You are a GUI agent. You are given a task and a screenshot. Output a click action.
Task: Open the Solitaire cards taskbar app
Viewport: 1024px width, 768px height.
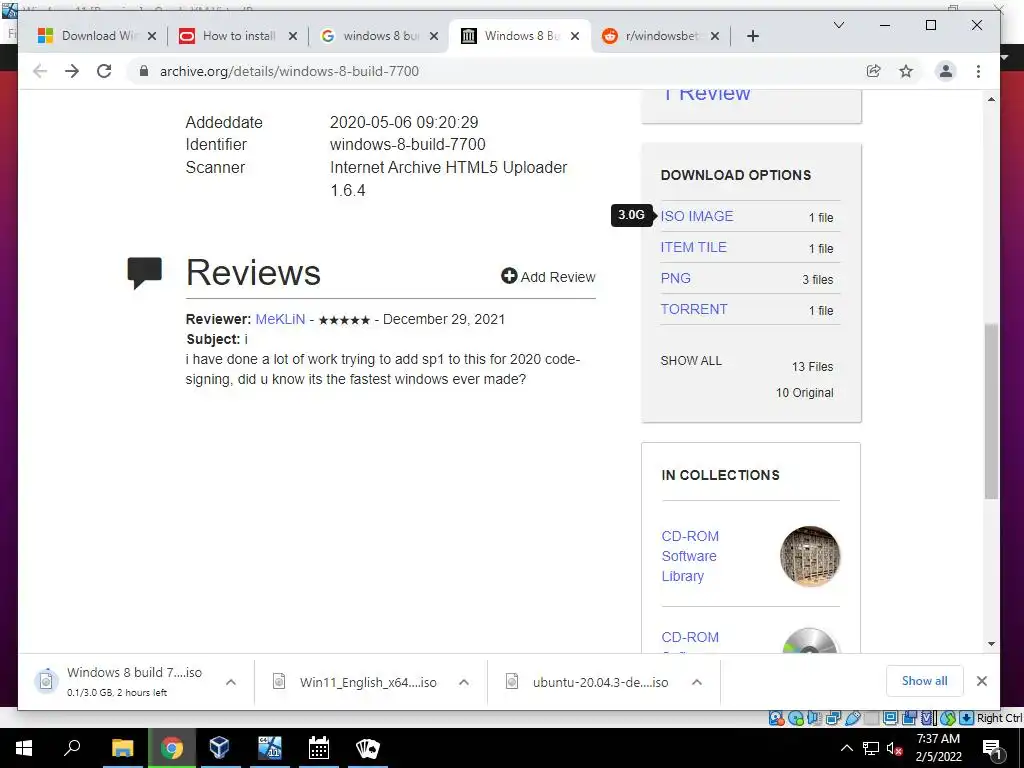(x=368, y=748)
